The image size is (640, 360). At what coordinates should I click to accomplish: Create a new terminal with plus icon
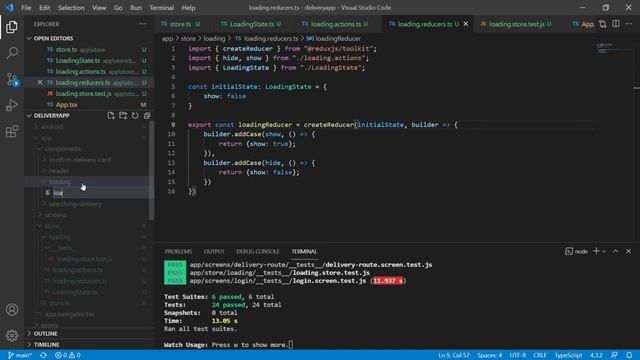596,251
